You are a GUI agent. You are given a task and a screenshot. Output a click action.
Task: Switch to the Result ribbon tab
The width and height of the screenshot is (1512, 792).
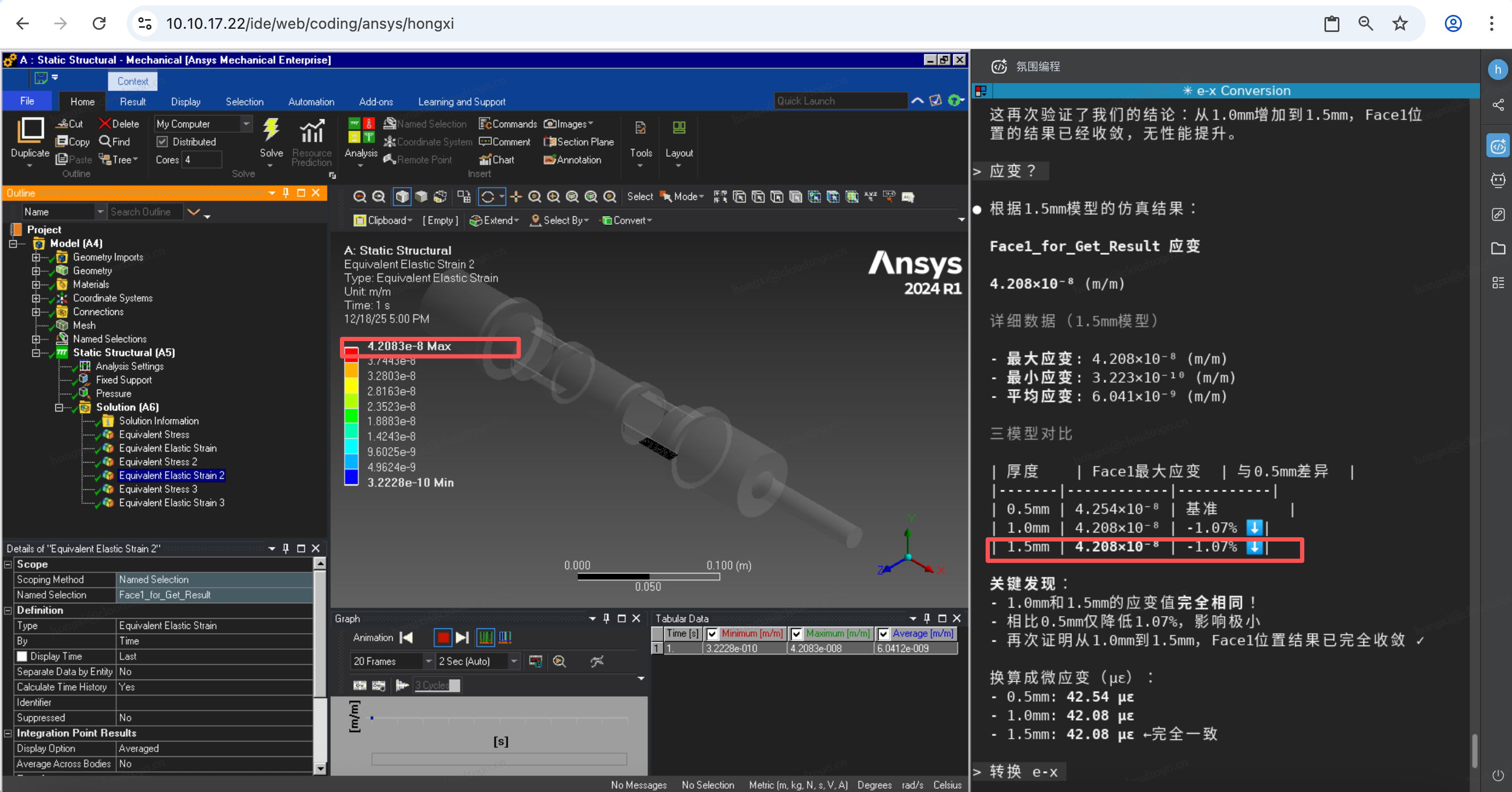pos(132,102)
